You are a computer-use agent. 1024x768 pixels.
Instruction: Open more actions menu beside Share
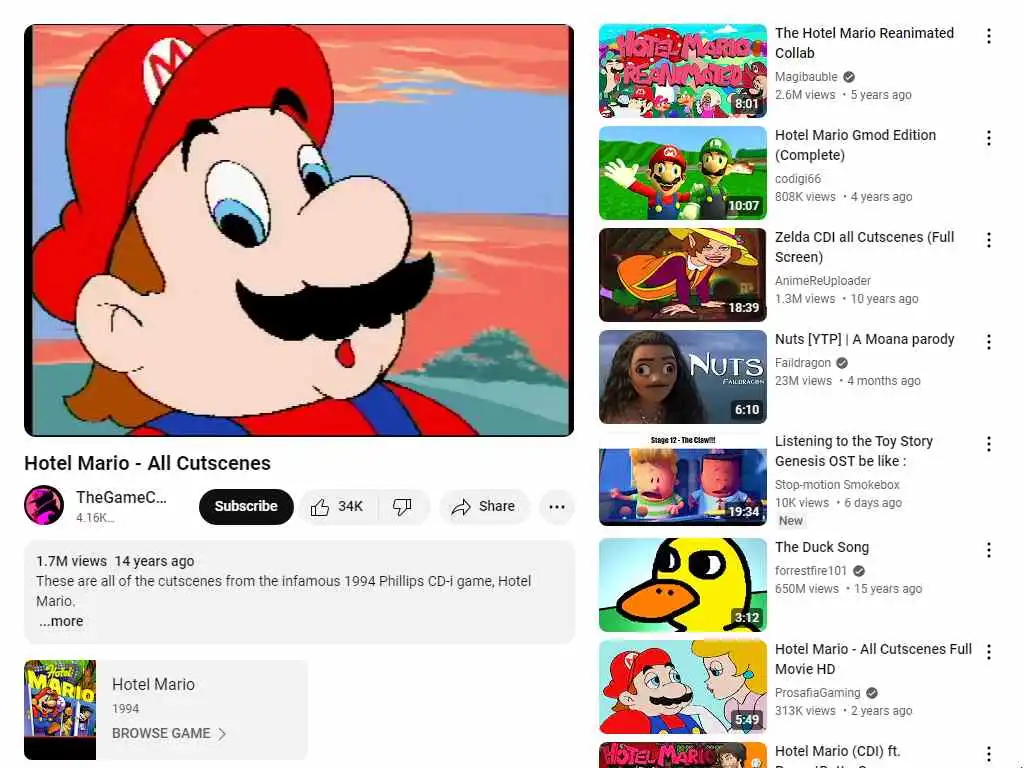[x=556, y=507]
